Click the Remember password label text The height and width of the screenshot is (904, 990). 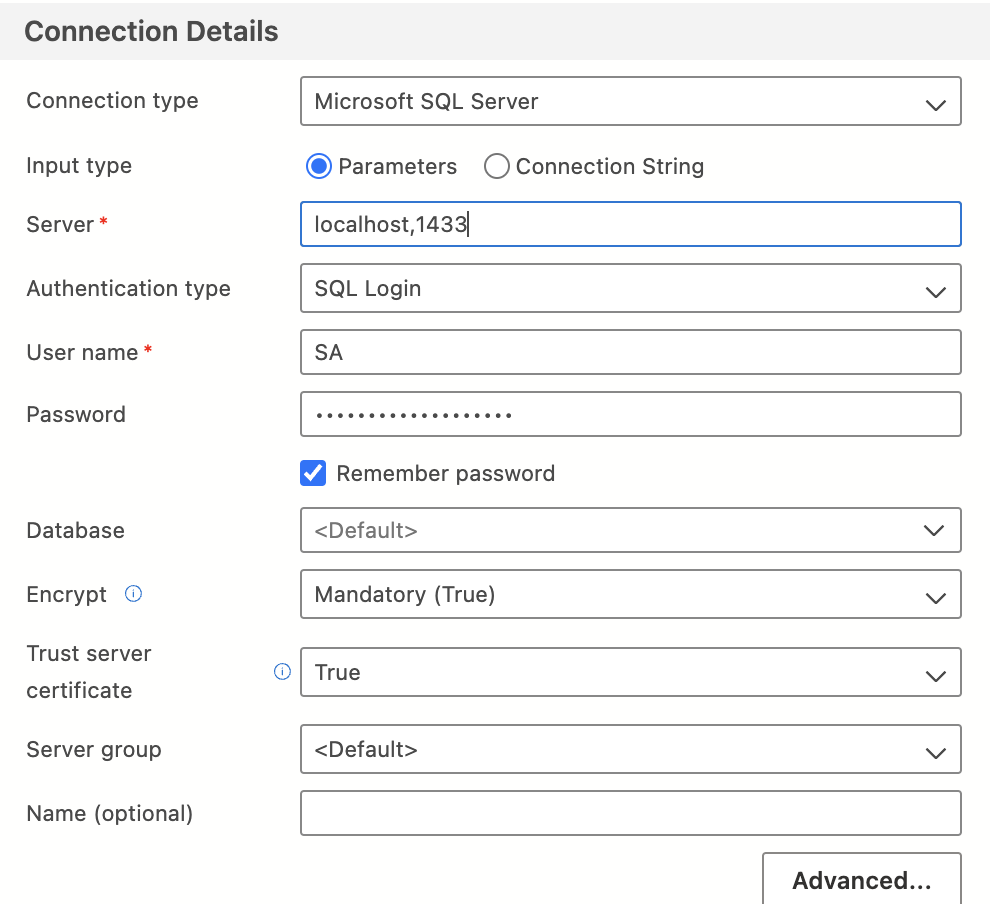[446, 473]
